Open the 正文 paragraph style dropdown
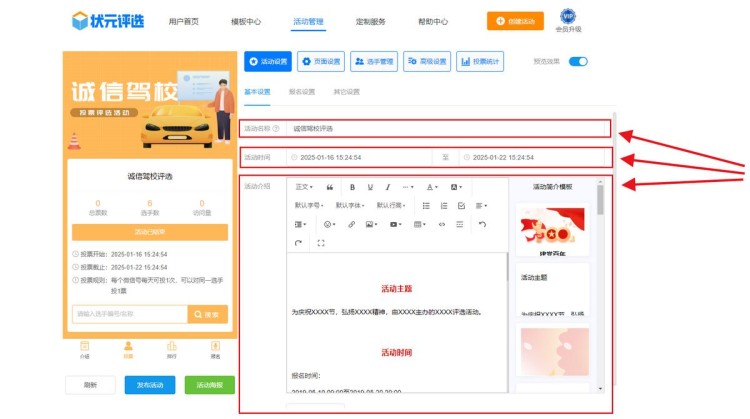The width and height of the screenshot is (750, 419). click(304, 187)
